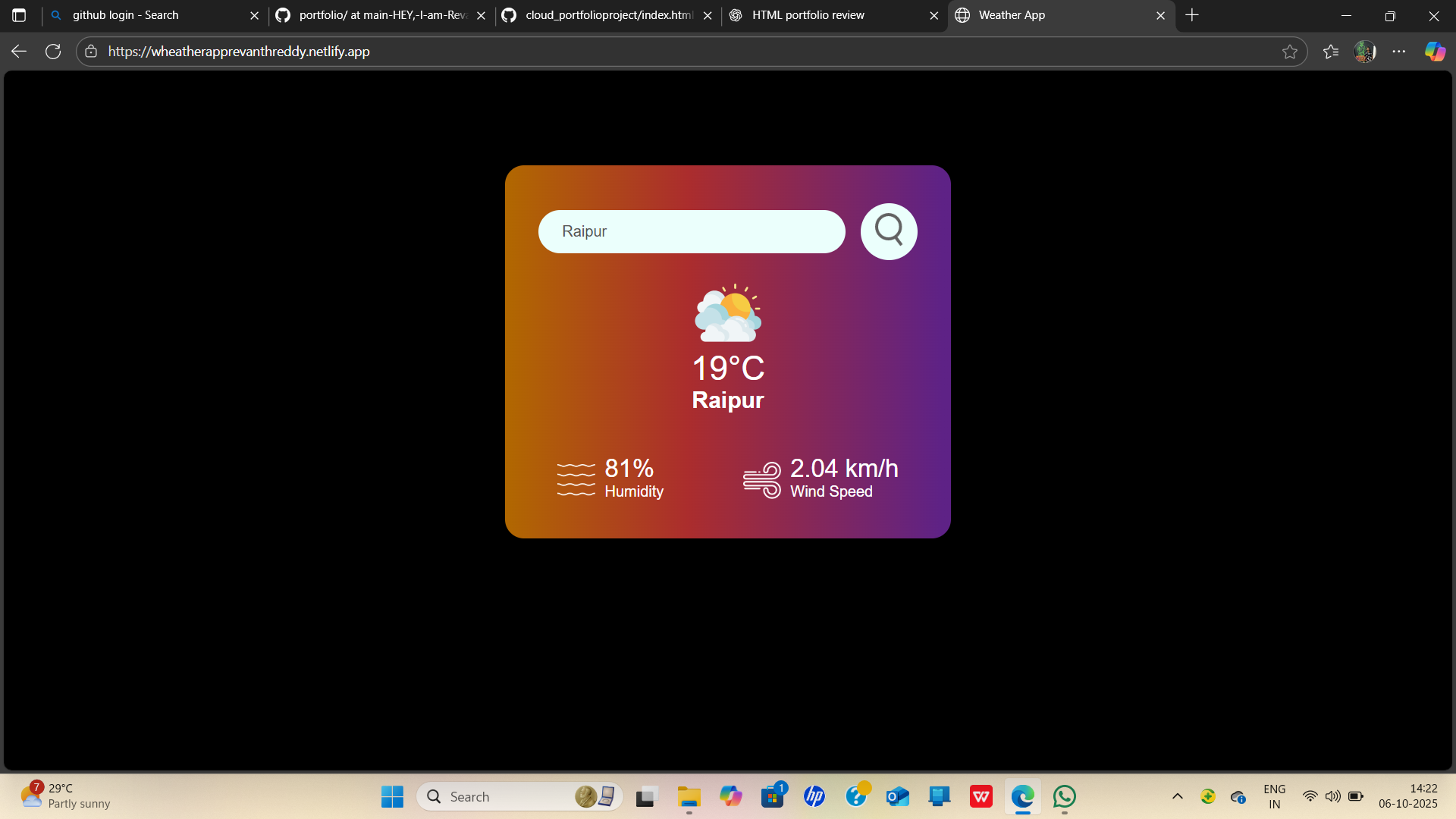The height and width of the screenshot is (819, 1456).
Task: Open the taskbar weather widget
Action: [x=64, y=796]
